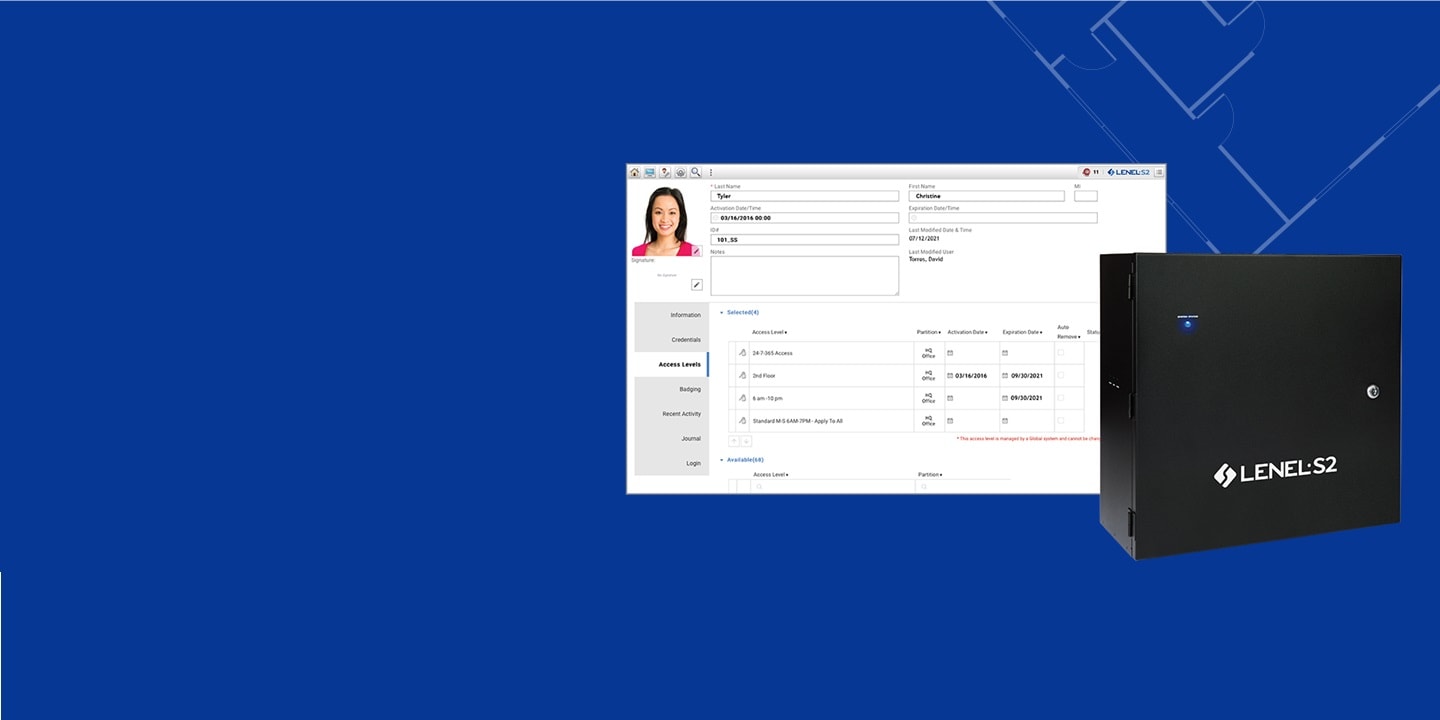Screen dimensions: 1440x720
Task: Enable Auto Remove for 6 am-10 pm
Action: (1061, 398)
